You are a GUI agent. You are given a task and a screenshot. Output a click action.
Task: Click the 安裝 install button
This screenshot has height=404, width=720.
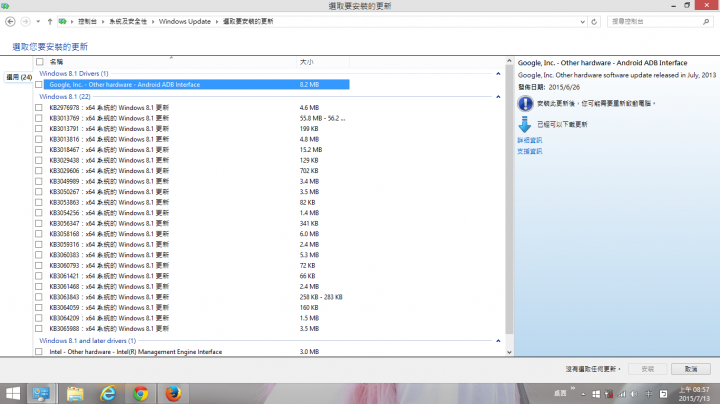[647, 369]
